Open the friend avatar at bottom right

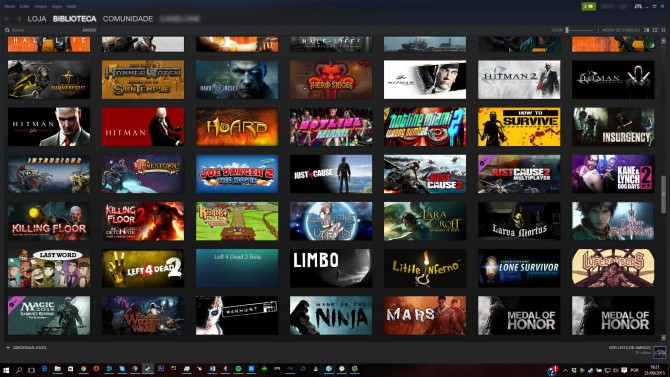point(660,352)
